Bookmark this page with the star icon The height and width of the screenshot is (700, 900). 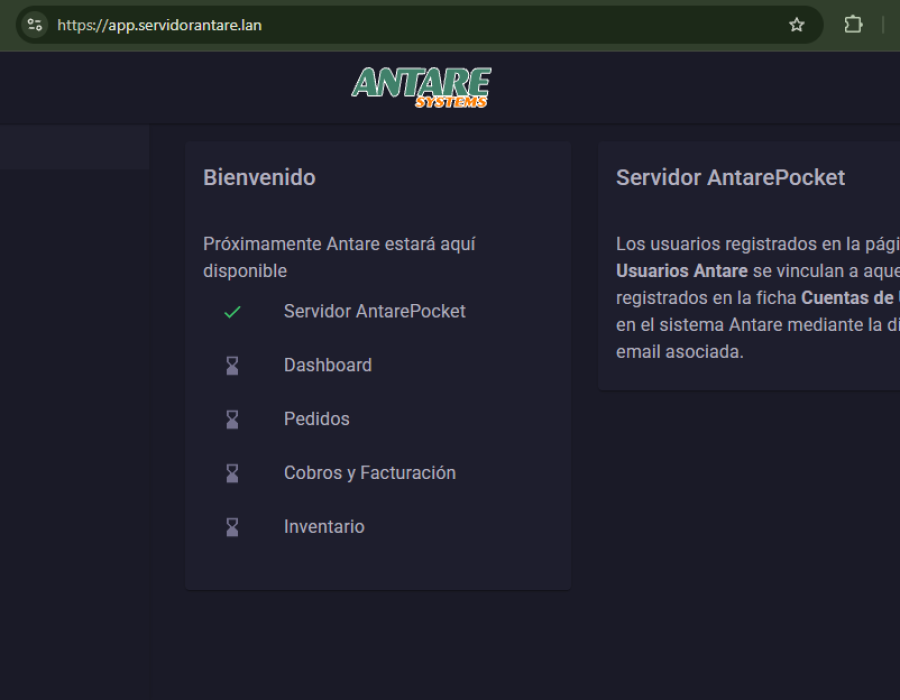(x=796, y=25)
